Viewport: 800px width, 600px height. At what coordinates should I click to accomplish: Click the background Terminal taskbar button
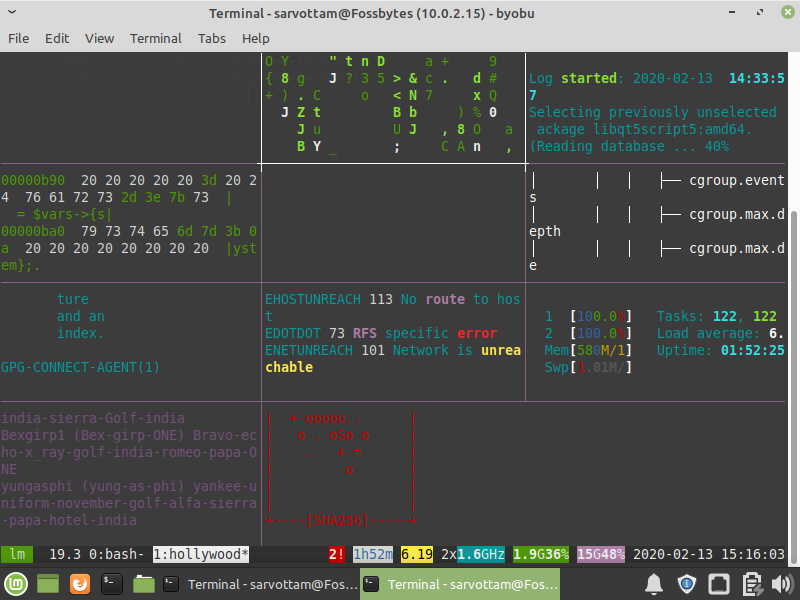click(x=260, y=584)
